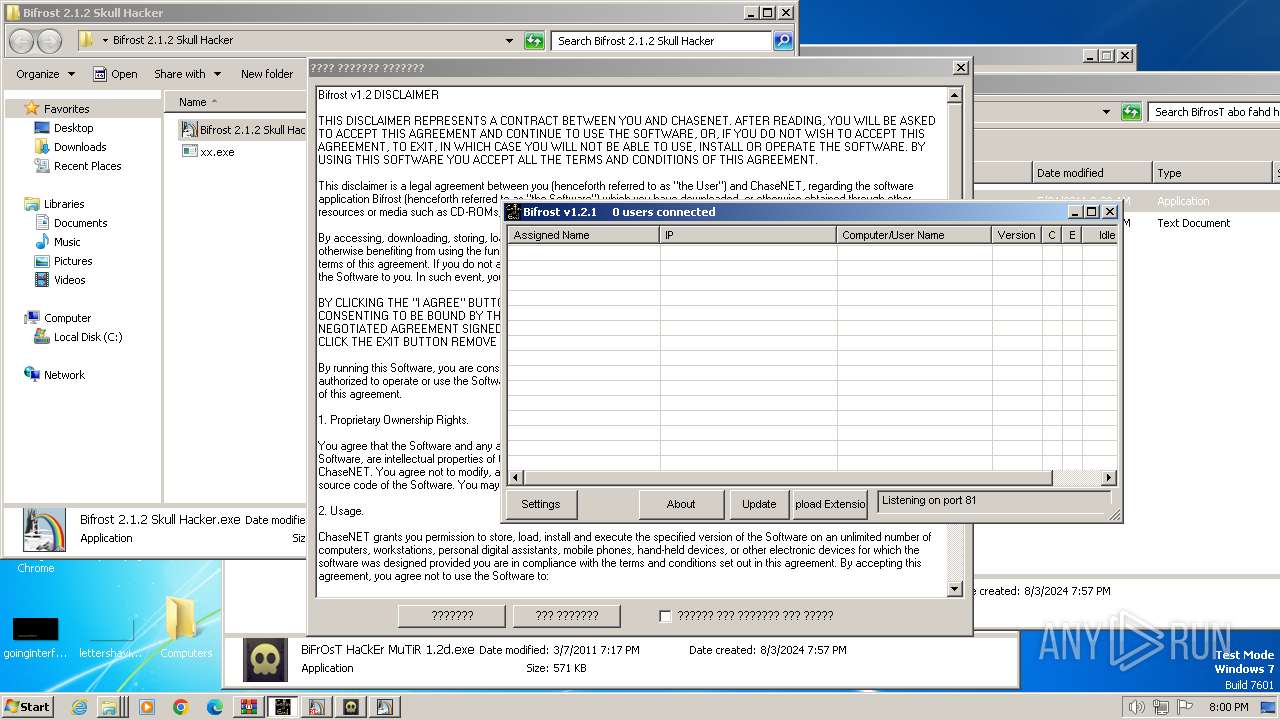Sort by Date modified column in back window
This screenshot has height=720, width=1280.
point(1091,173)
